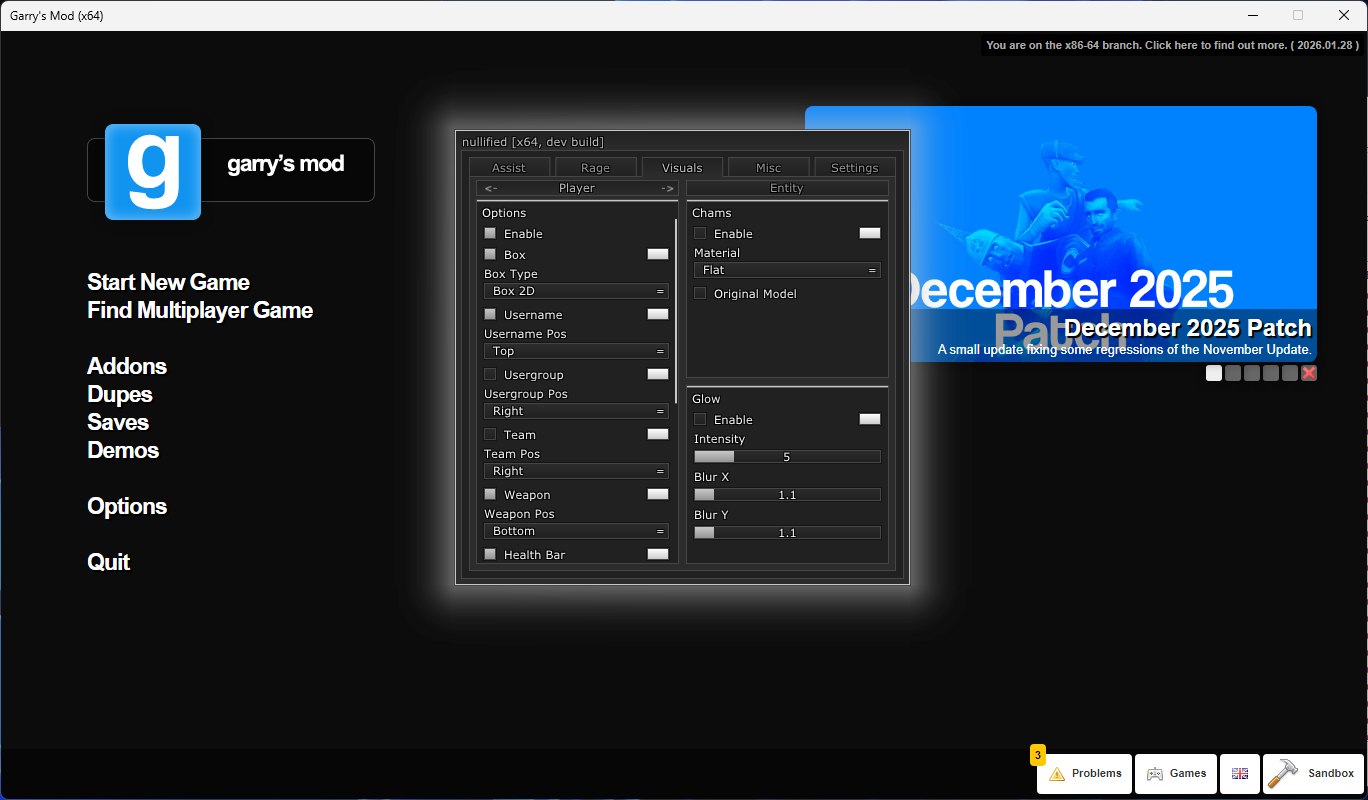Click the Glow Intensity slider

(787, 457)
